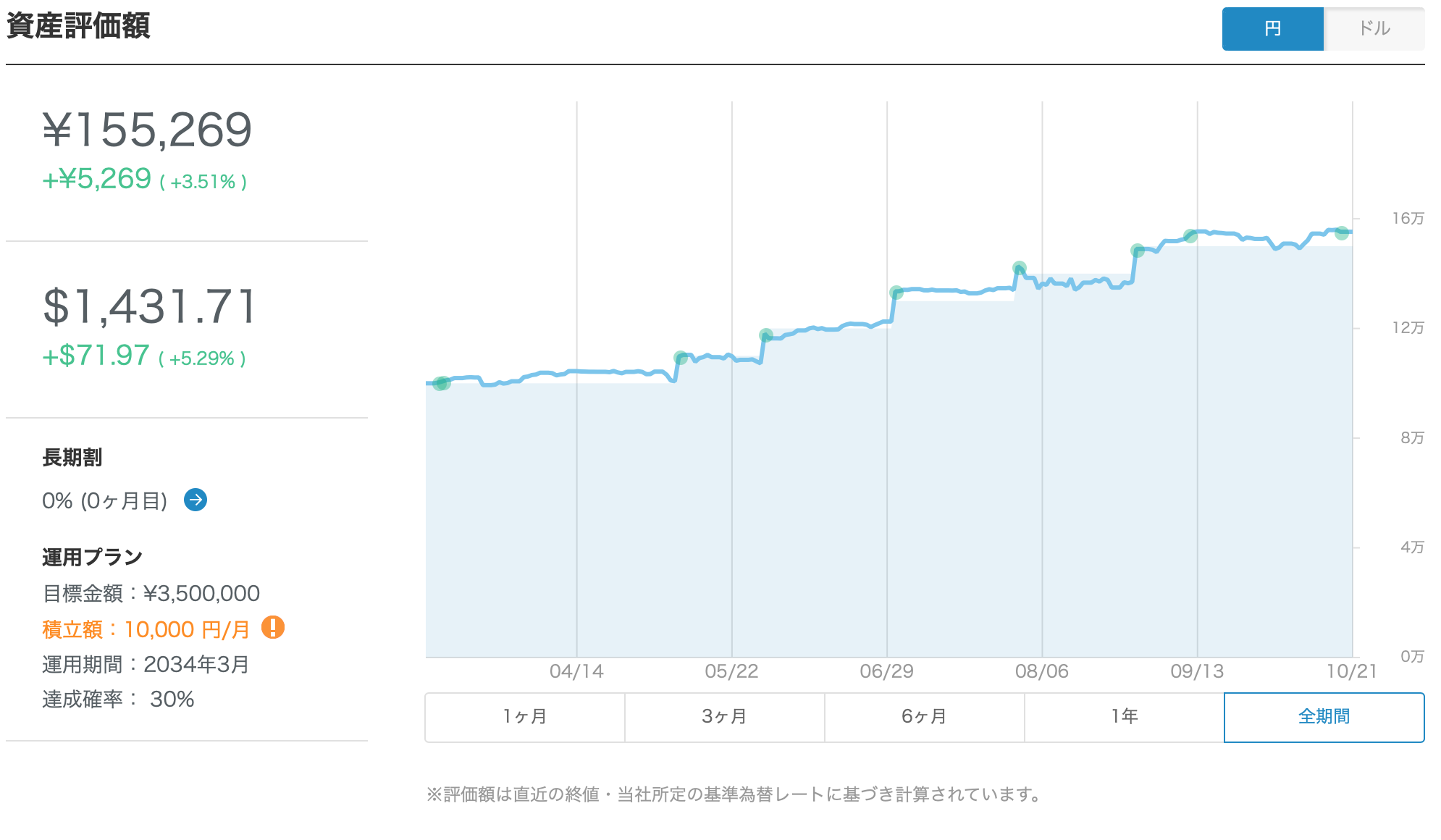Click the ¥155,269 valuation amount
1441x840 pixels.
point(148,130)
